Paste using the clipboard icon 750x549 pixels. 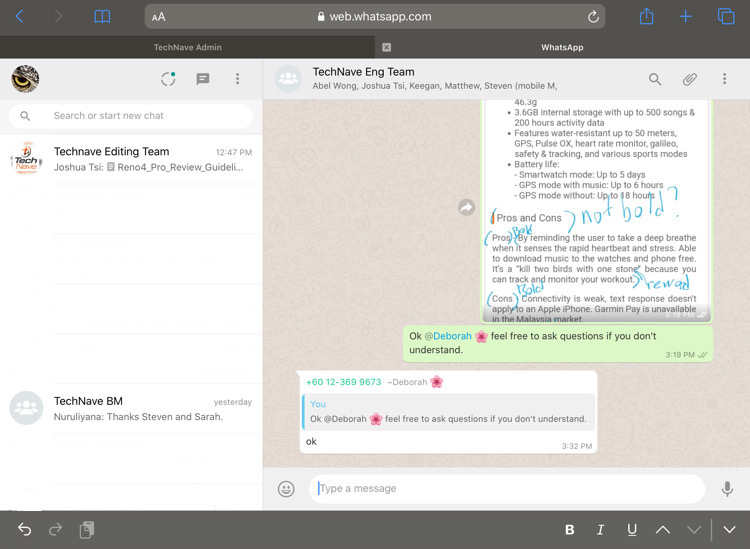(87, 529)
